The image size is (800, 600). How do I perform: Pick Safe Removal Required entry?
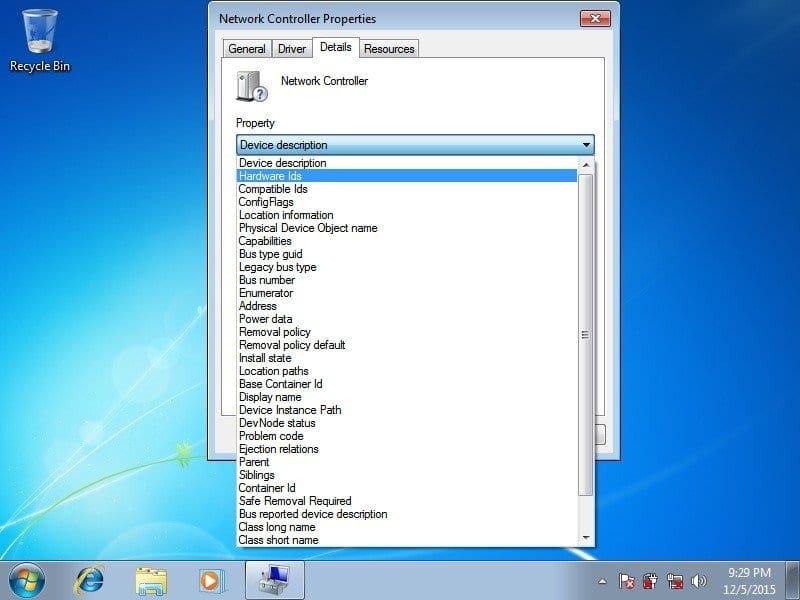407,502
